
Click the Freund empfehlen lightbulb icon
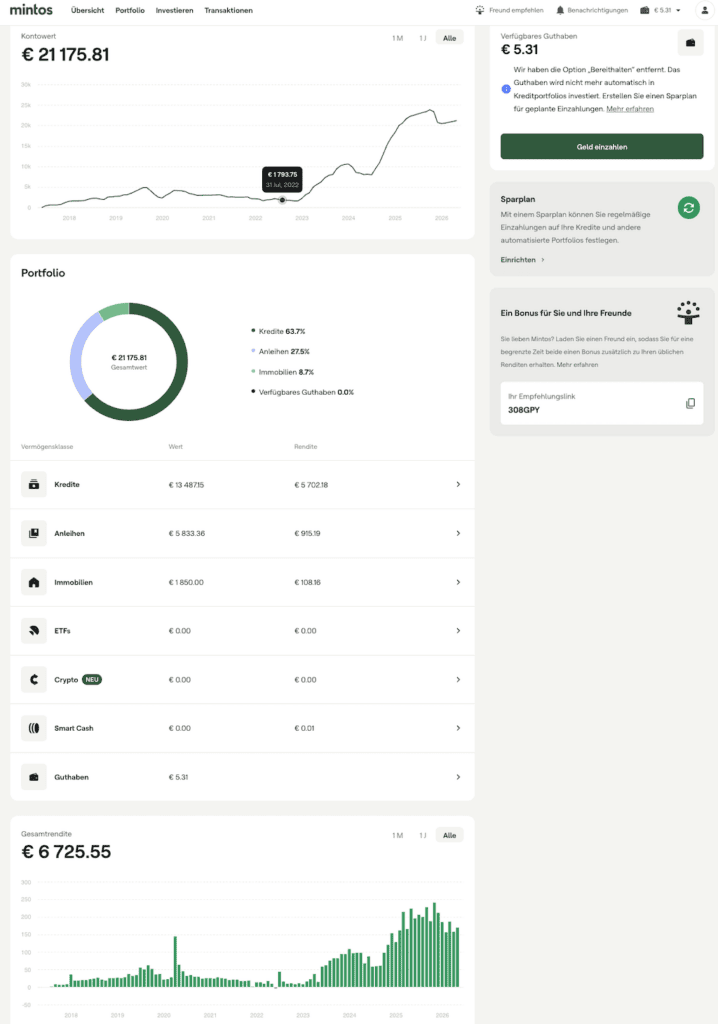[480, 10]
